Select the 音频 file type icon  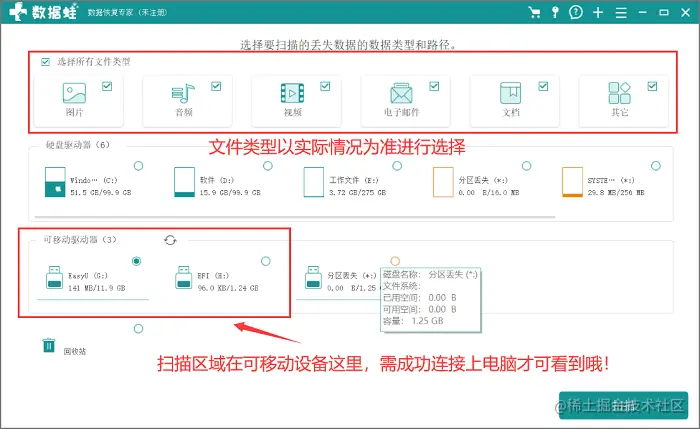[x=183, y=93]
